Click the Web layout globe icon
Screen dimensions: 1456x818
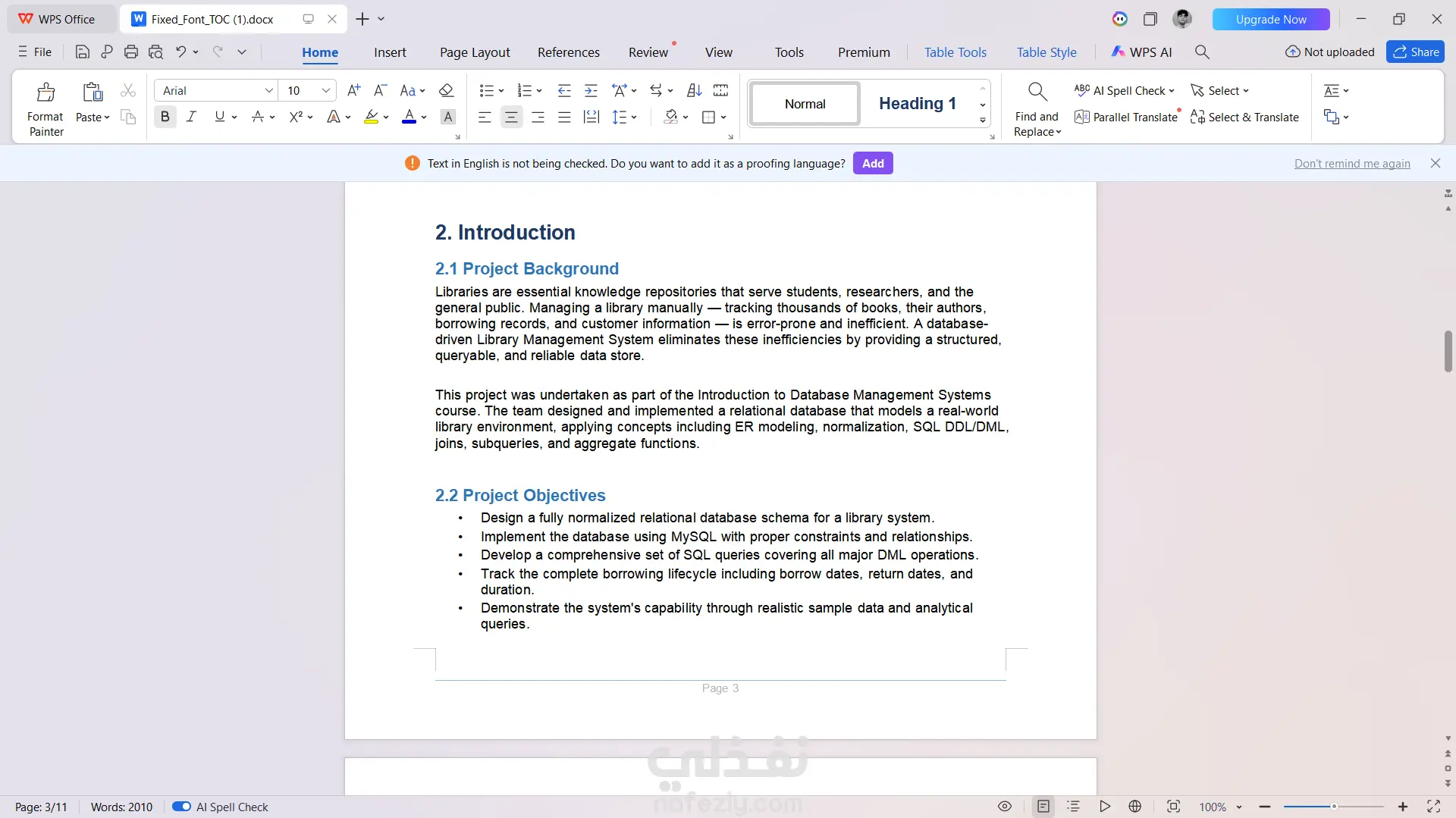(1135, 807)
